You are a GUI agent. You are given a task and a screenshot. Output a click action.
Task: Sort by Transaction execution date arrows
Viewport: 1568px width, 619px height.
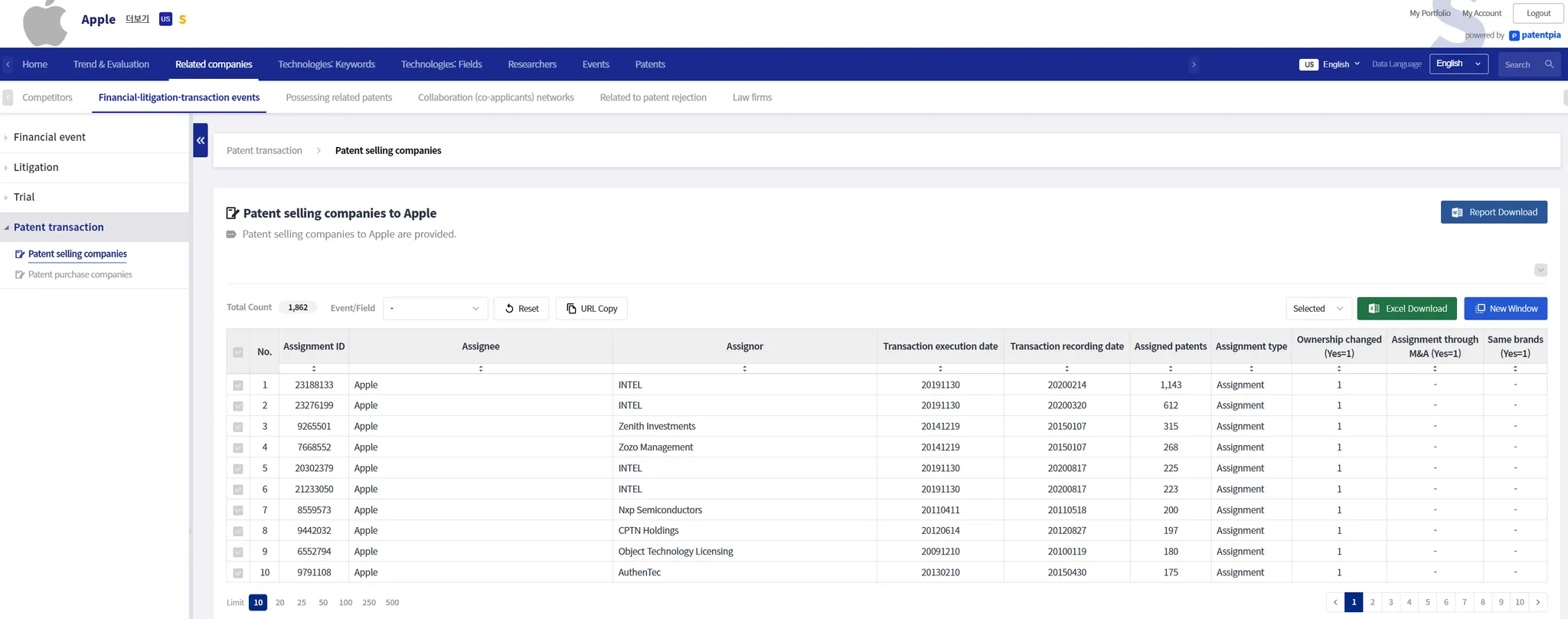coord(940,368)
